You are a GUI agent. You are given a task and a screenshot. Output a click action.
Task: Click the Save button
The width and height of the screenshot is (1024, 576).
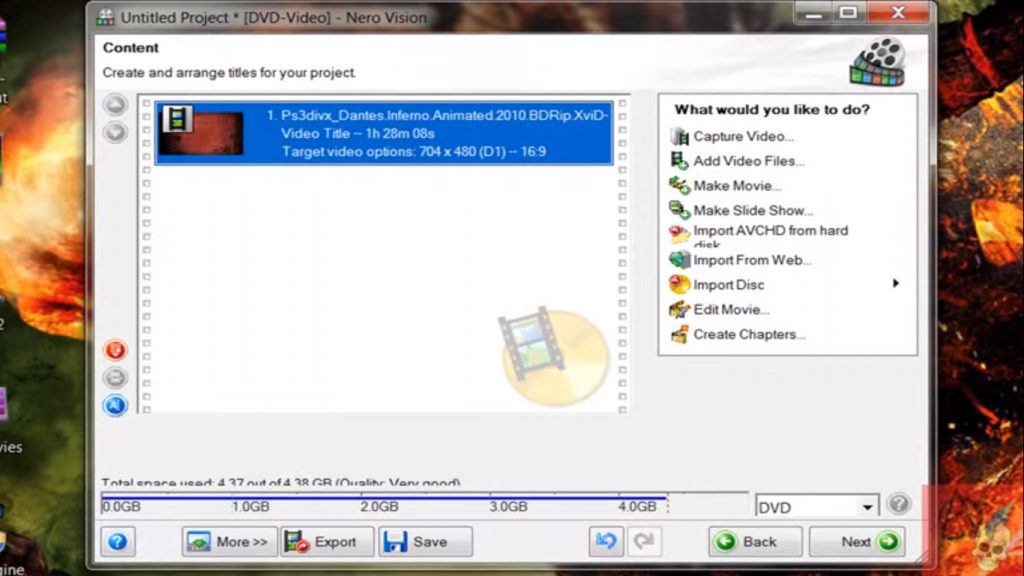tap(425, 541)
